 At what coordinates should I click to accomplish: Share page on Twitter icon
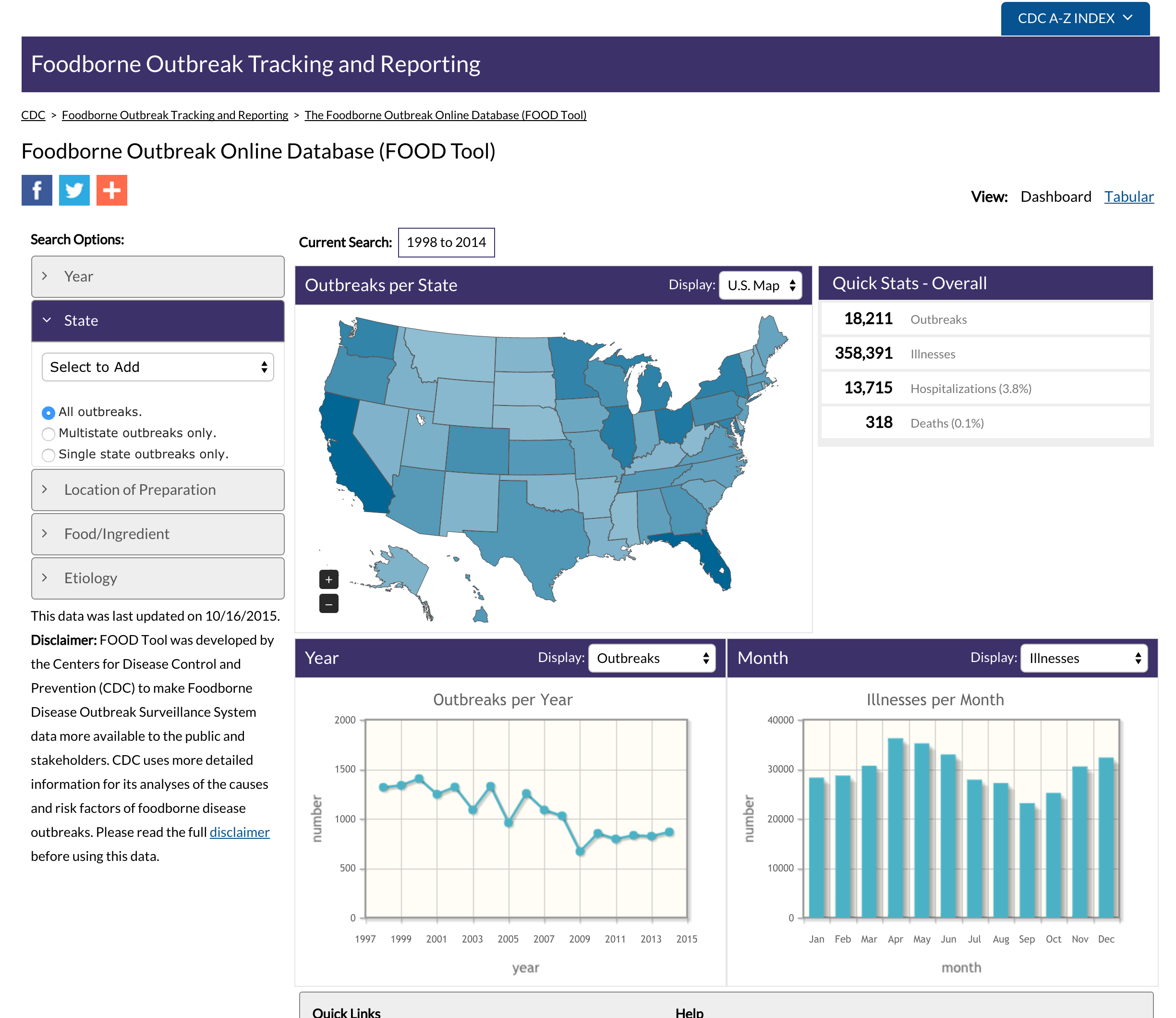[x=74, y=190]
